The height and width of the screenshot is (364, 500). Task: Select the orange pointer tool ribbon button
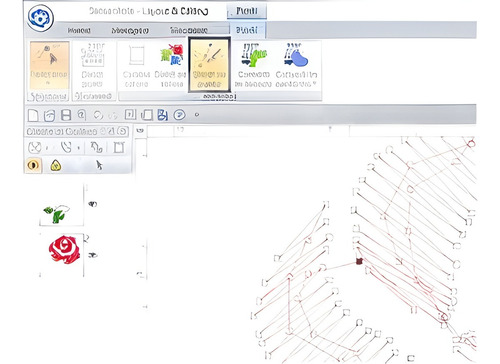[49, 65]
